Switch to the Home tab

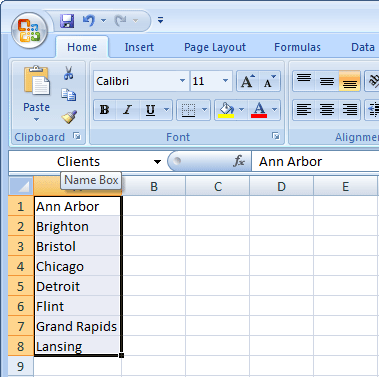pos(82,47)
